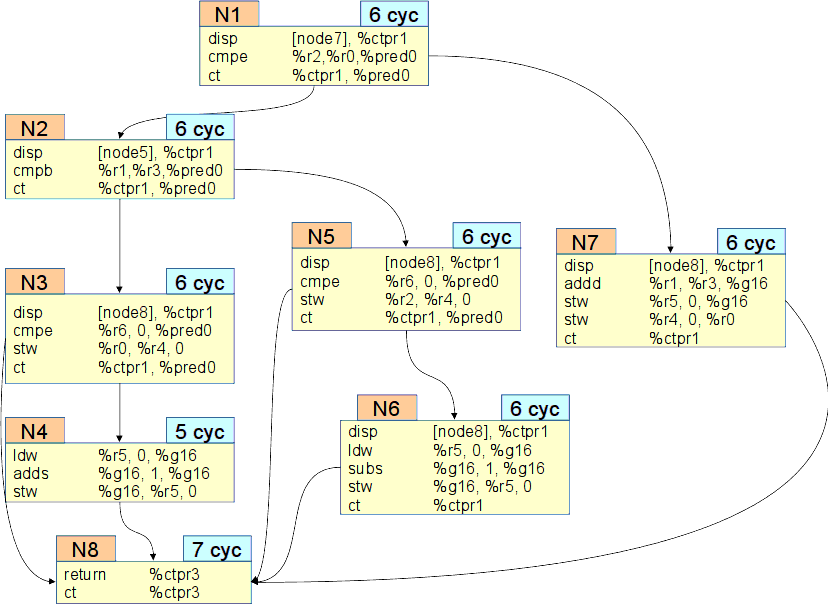Click the N3 node title box
828x604 pixels.
(35, 282)
